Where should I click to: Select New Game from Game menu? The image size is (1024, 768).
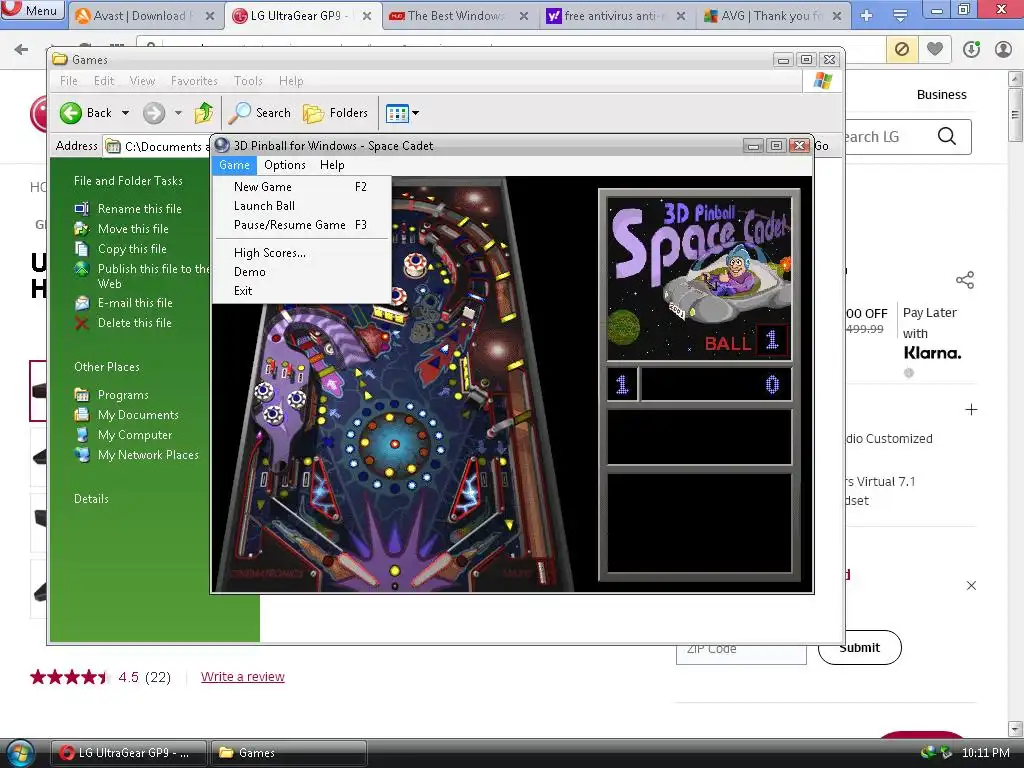click(301, 187)
